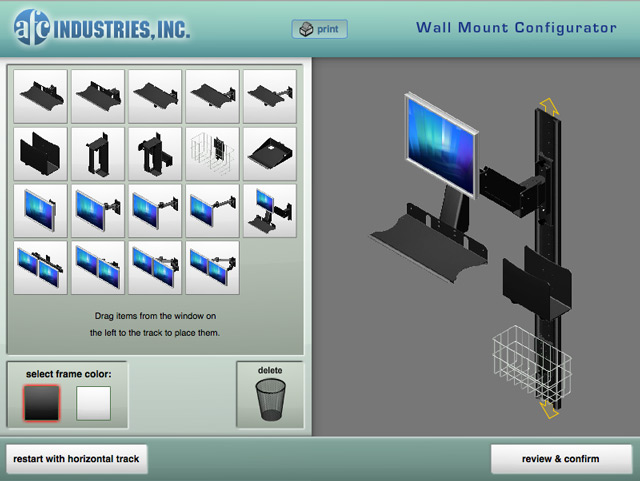Pick the open-top box CPU holder thumbnail

[40, 154]
